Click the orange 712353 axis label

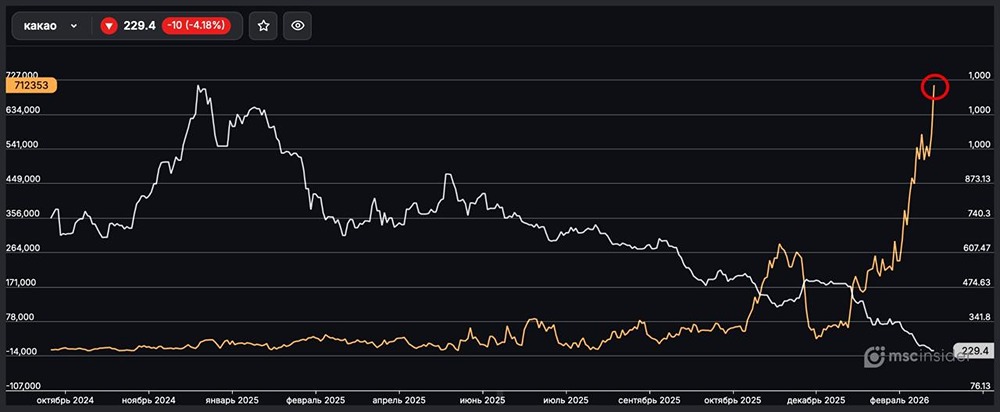point(29,86)
